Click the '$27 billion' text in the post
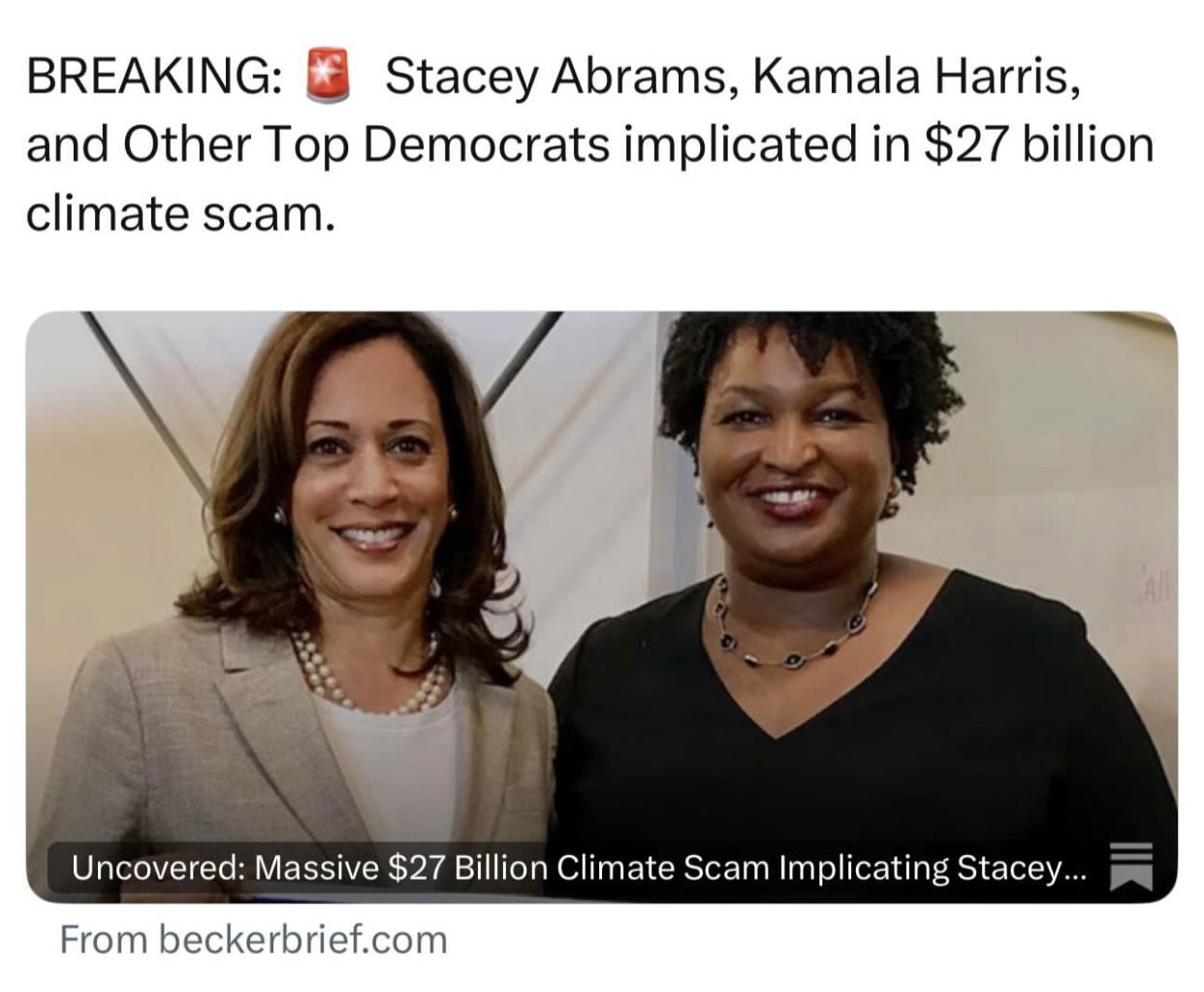Screen dimensions: 1204x992 (1040, 145)
